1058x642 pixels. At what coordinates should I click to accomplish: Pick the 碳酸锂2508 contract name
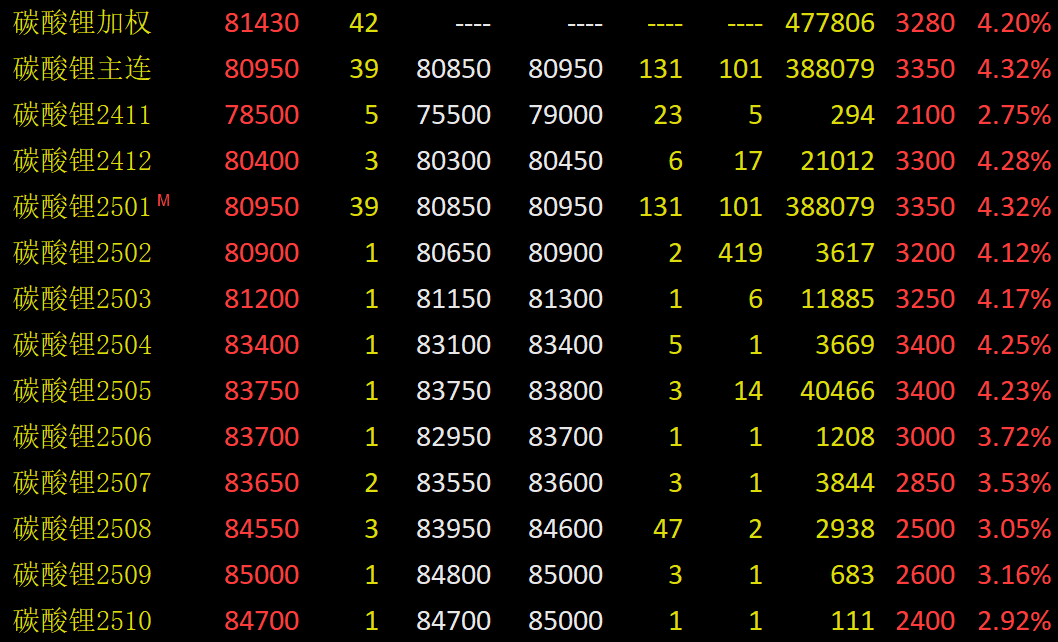[x=82, y=529]
